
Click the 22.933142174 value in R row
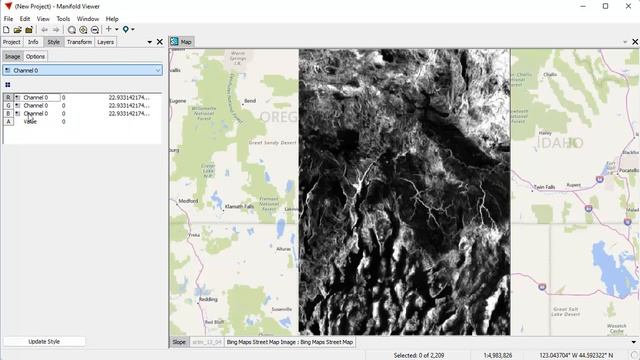(129, 98)
